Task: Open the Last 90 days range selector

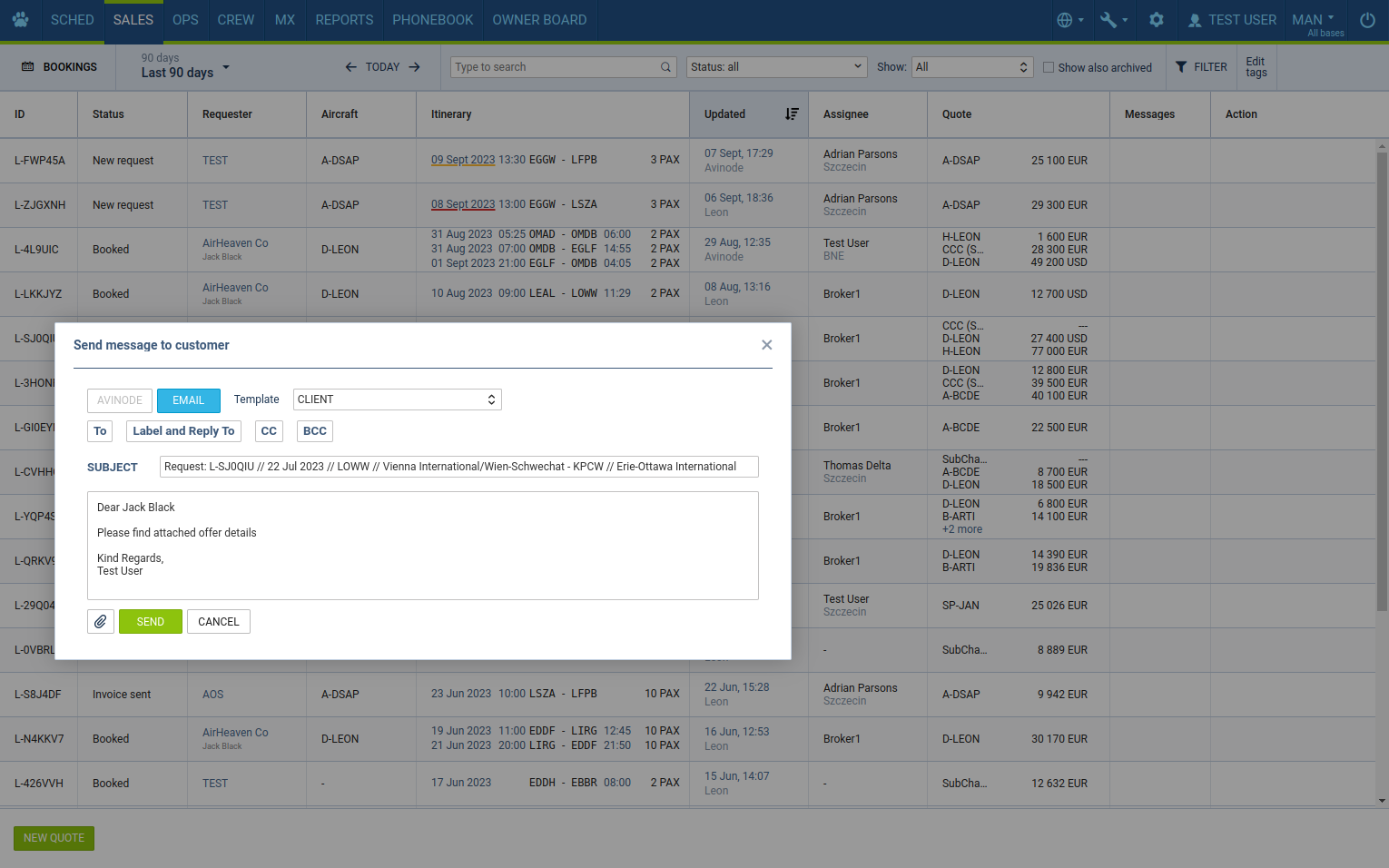Action: point(185,66)
